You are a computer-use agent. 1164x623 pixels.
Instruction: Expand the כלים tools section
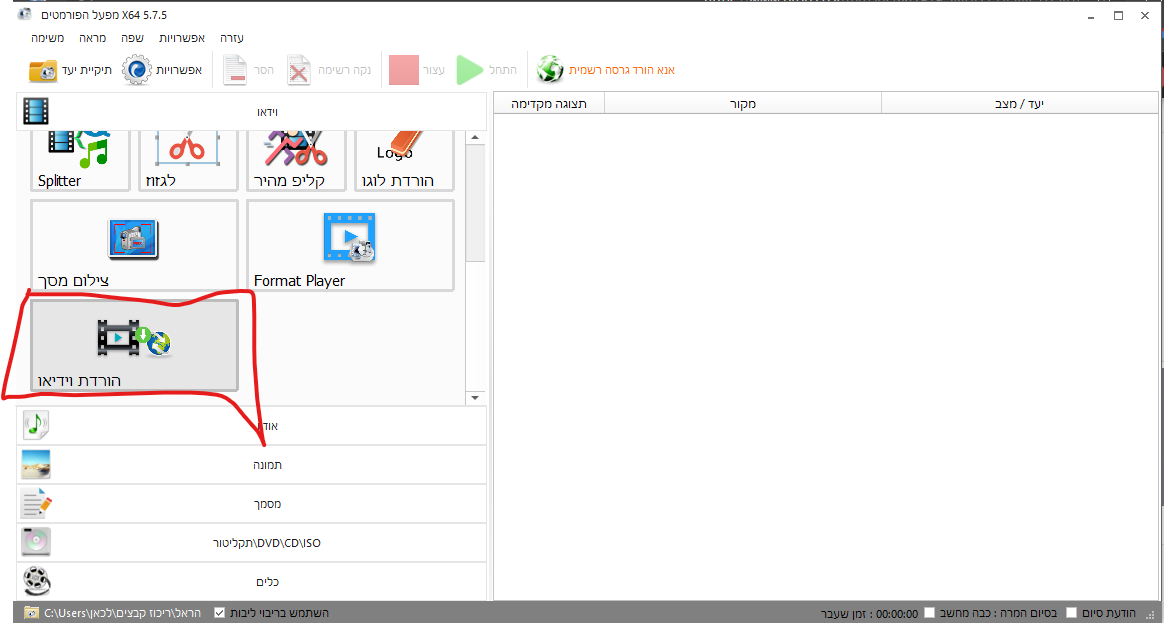pyautogui.click(x=251, y=581)
